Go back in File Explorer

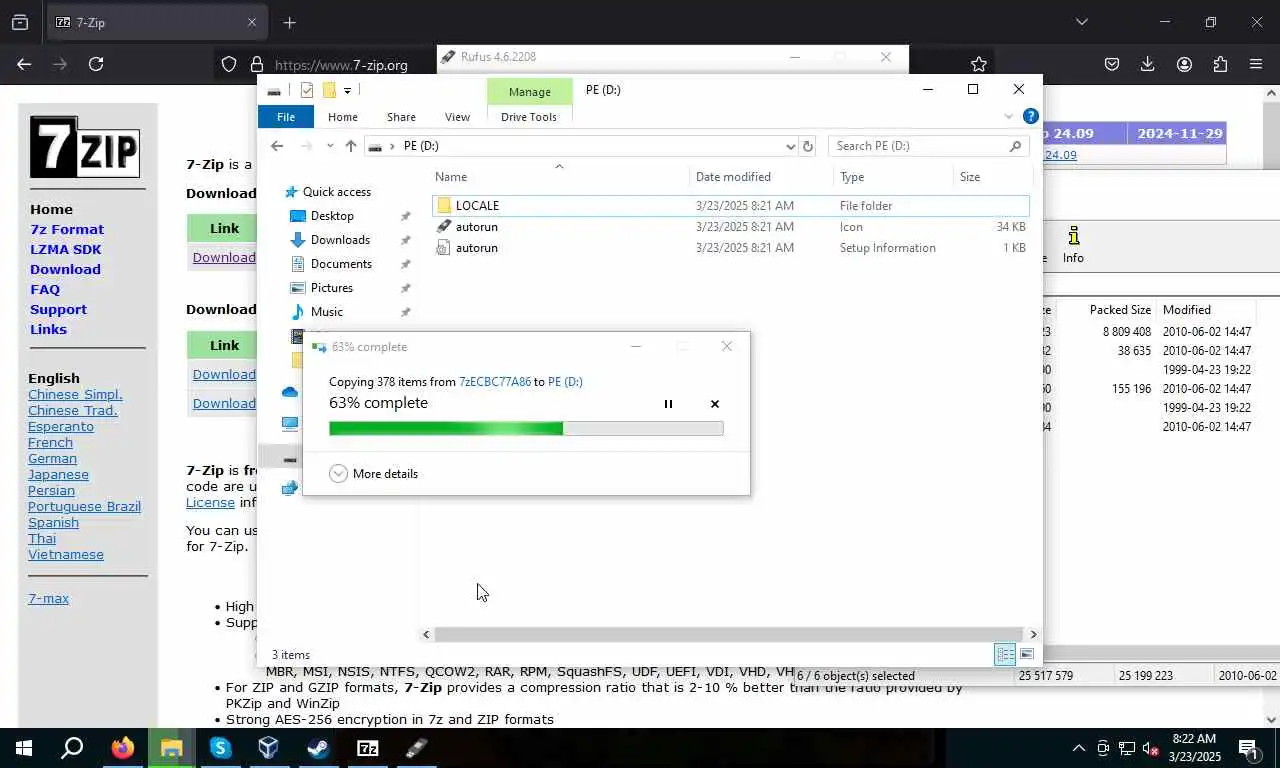(277, 146)
